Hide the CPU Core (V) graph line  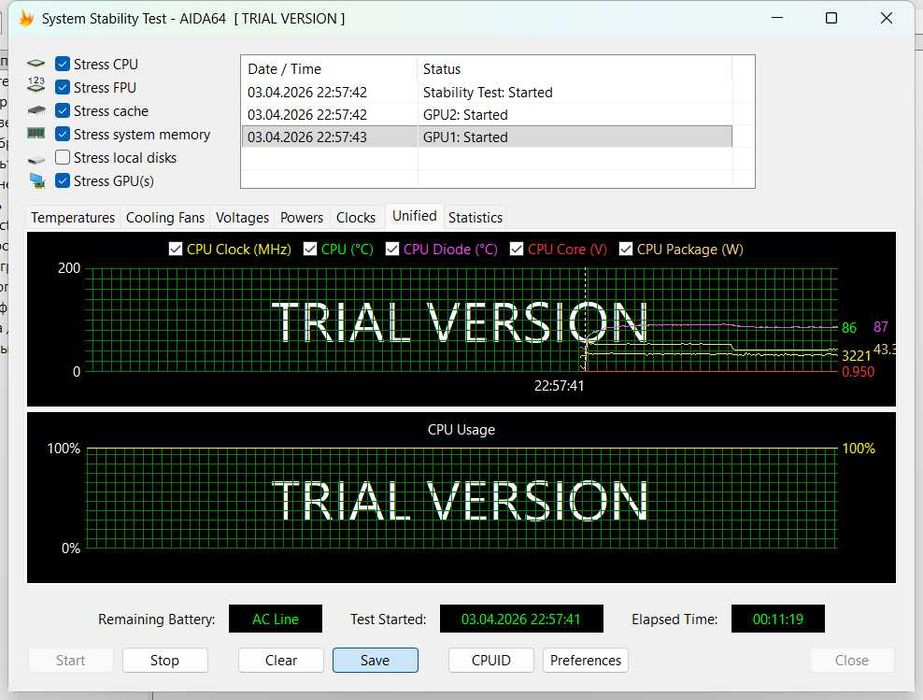pyautogui.click(x=516, y=249)
